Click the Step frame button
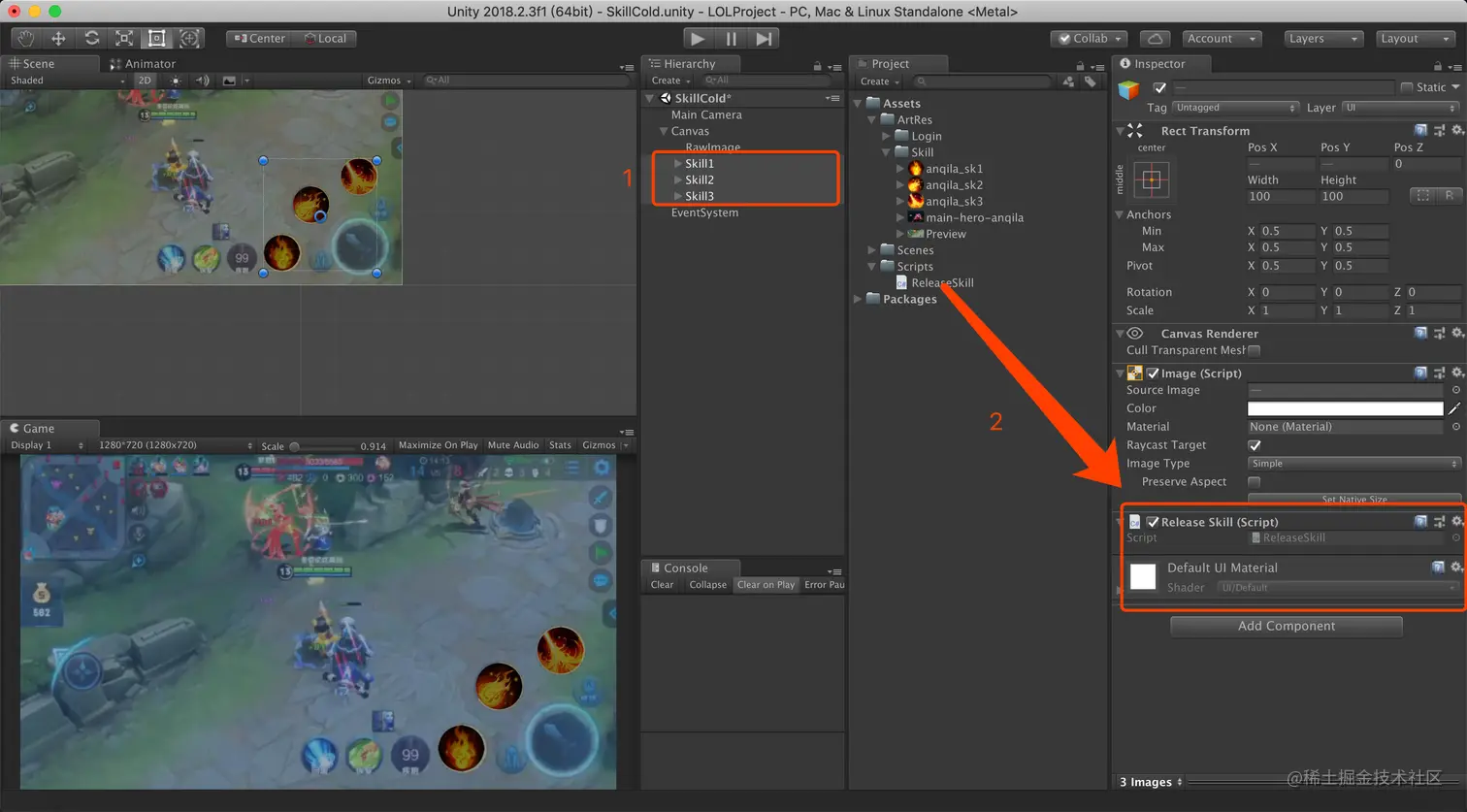This screenshot has height=812, width=1467. [765, 39]
